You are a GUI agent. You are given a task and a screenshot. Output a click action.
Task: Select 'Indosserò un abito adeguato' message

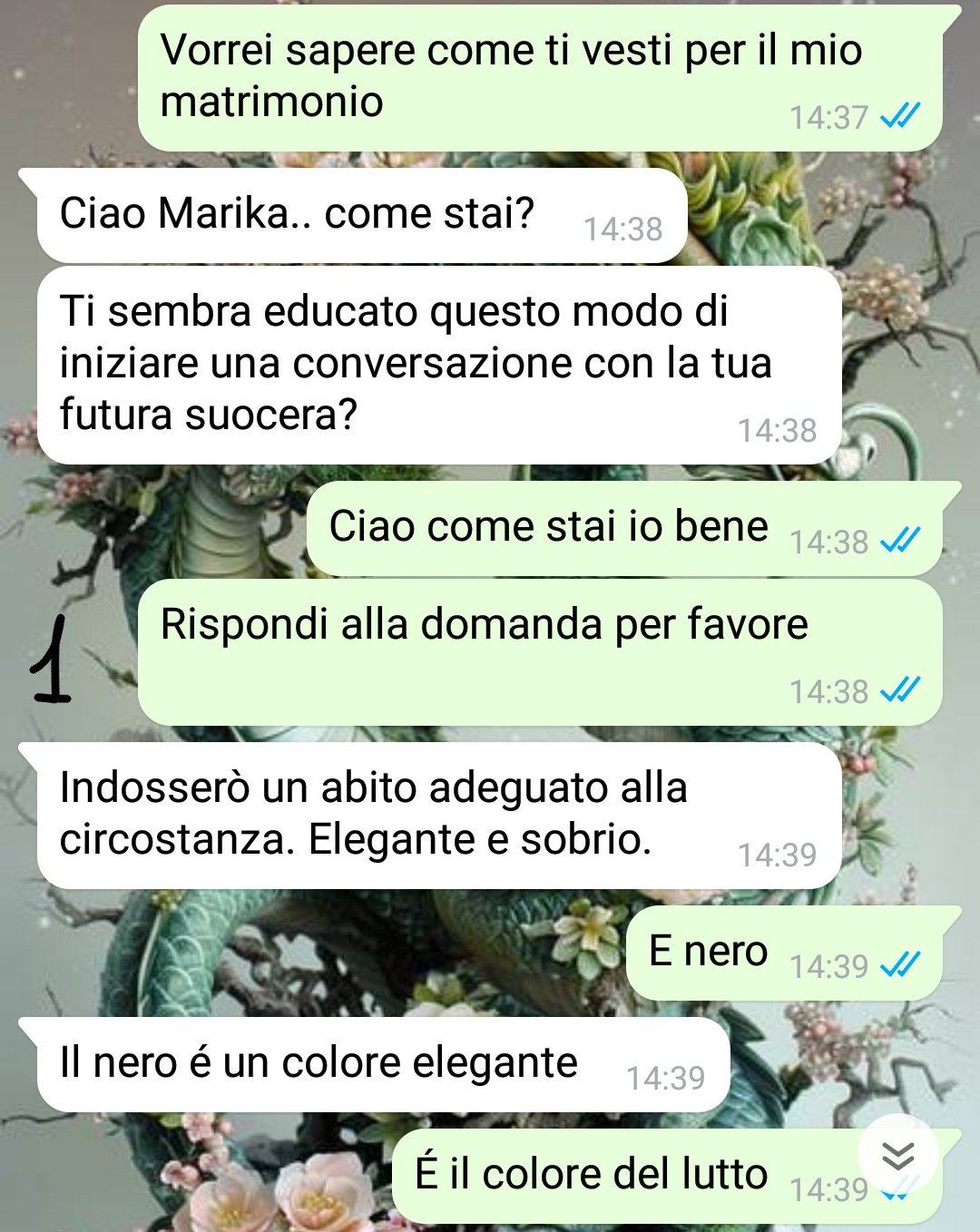click(439, 816)
